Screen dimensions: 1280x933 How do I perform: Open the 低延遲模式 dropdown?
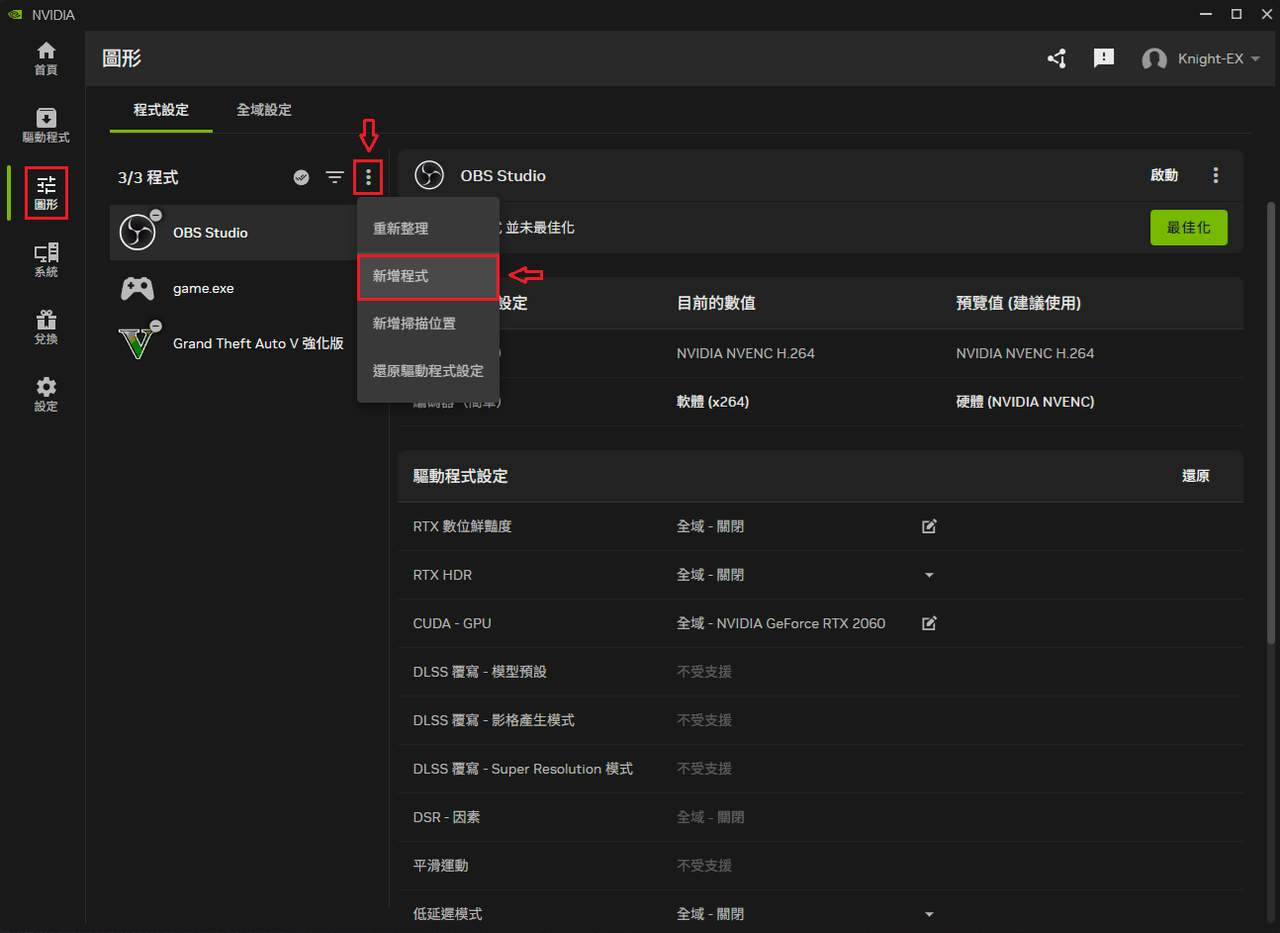(929, 913)
